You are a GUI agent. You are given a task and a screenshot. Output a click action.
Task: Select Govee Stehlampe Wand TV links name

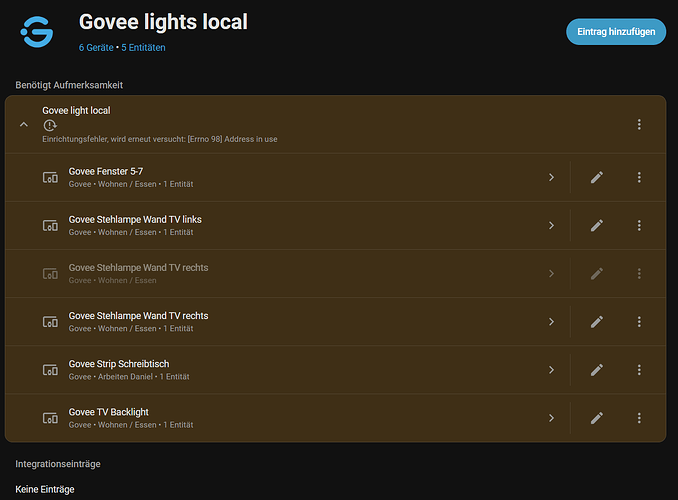point(135,219)
